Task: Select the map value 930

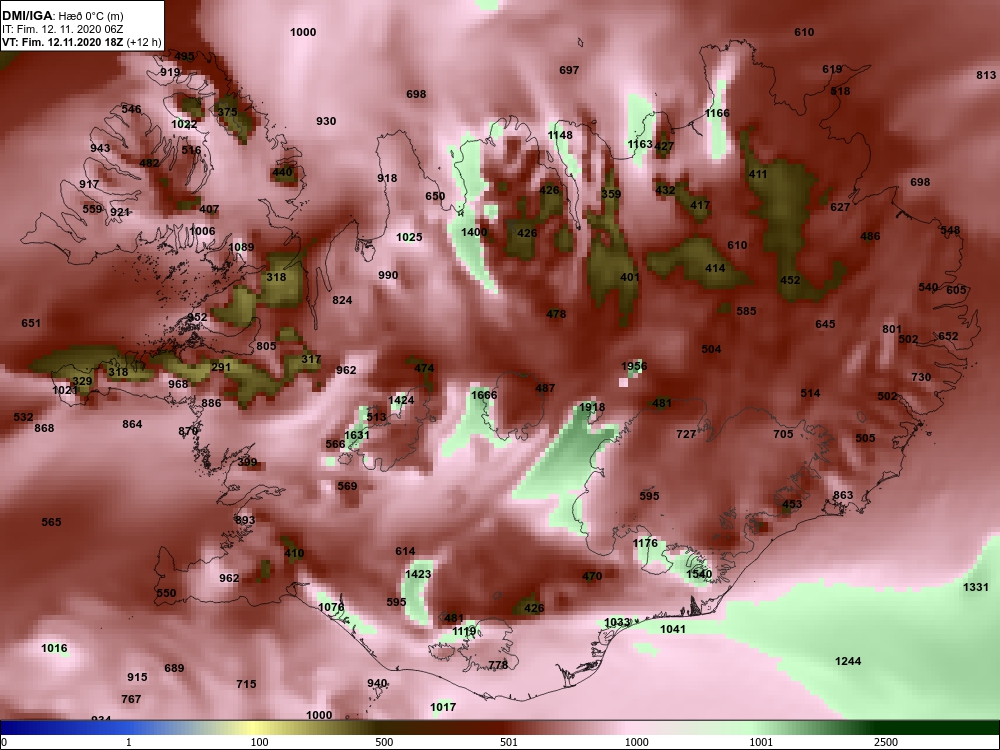Action: click(x=326, y=121)
